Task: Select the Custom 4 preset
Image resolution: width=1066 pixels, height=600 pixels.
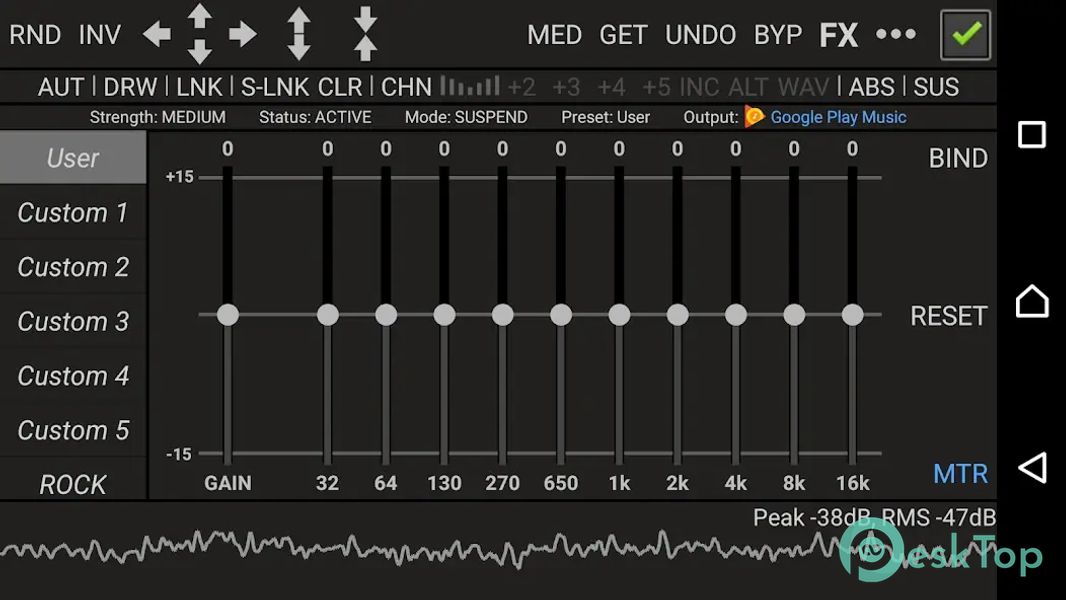Action: (x=73, y=376)
